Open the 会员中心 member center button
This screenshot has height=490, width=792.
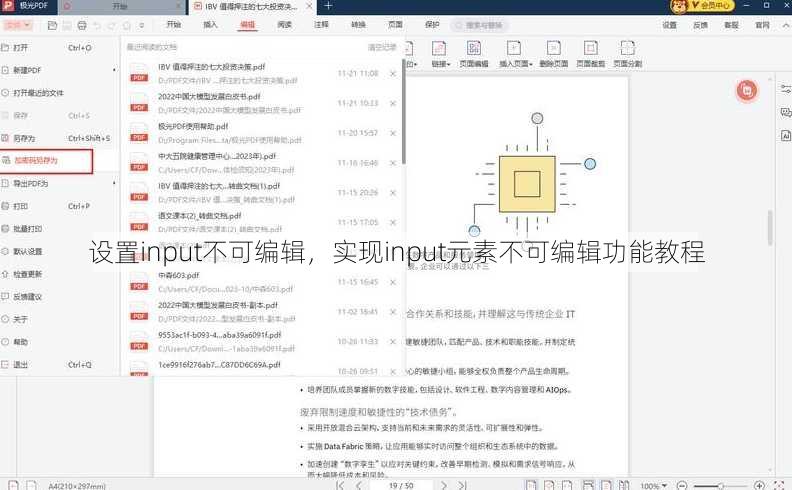coord(703,6)
